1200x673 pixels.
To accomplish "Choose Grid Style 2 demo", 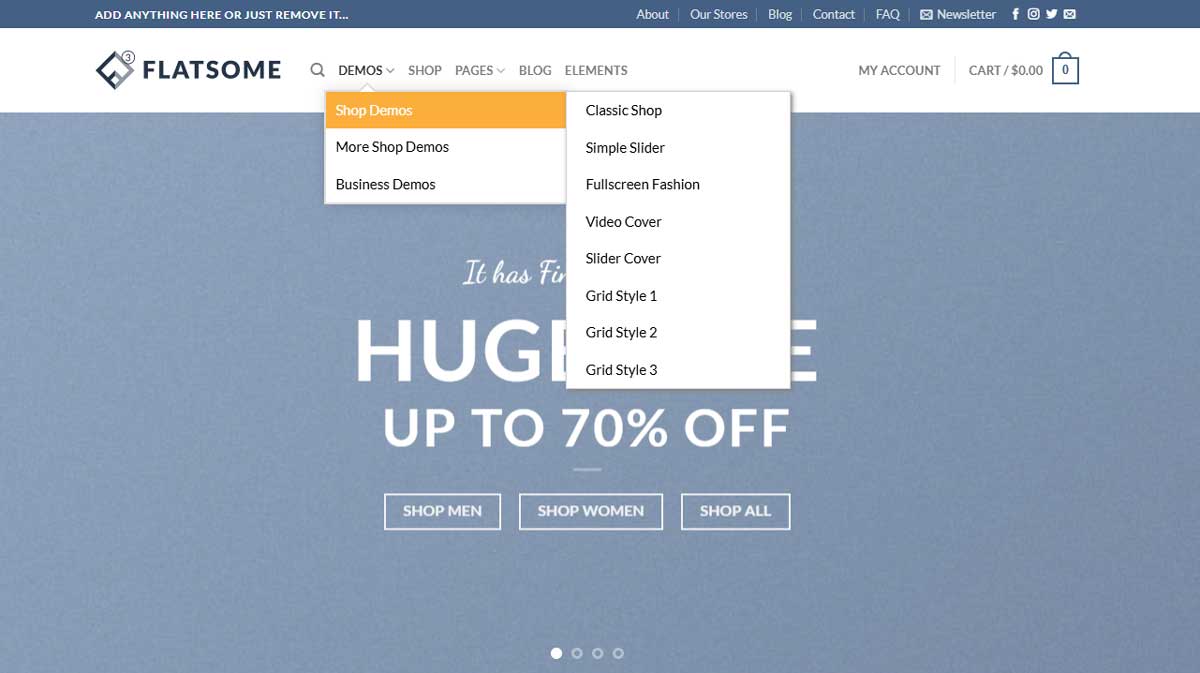I will [622, 332].
